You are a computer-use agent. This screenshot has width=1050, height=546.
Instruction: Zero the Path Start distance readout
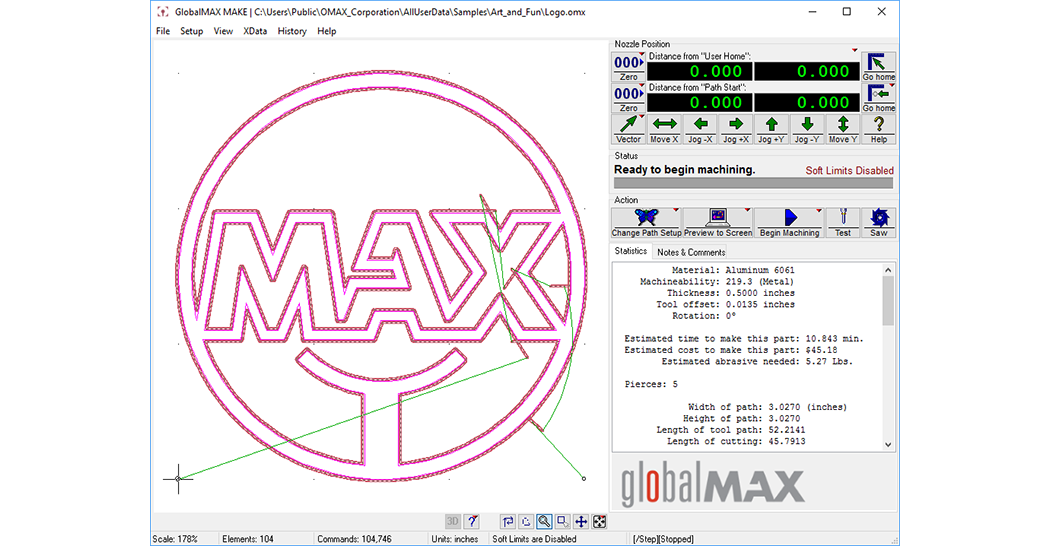click(x=628, y=98)
